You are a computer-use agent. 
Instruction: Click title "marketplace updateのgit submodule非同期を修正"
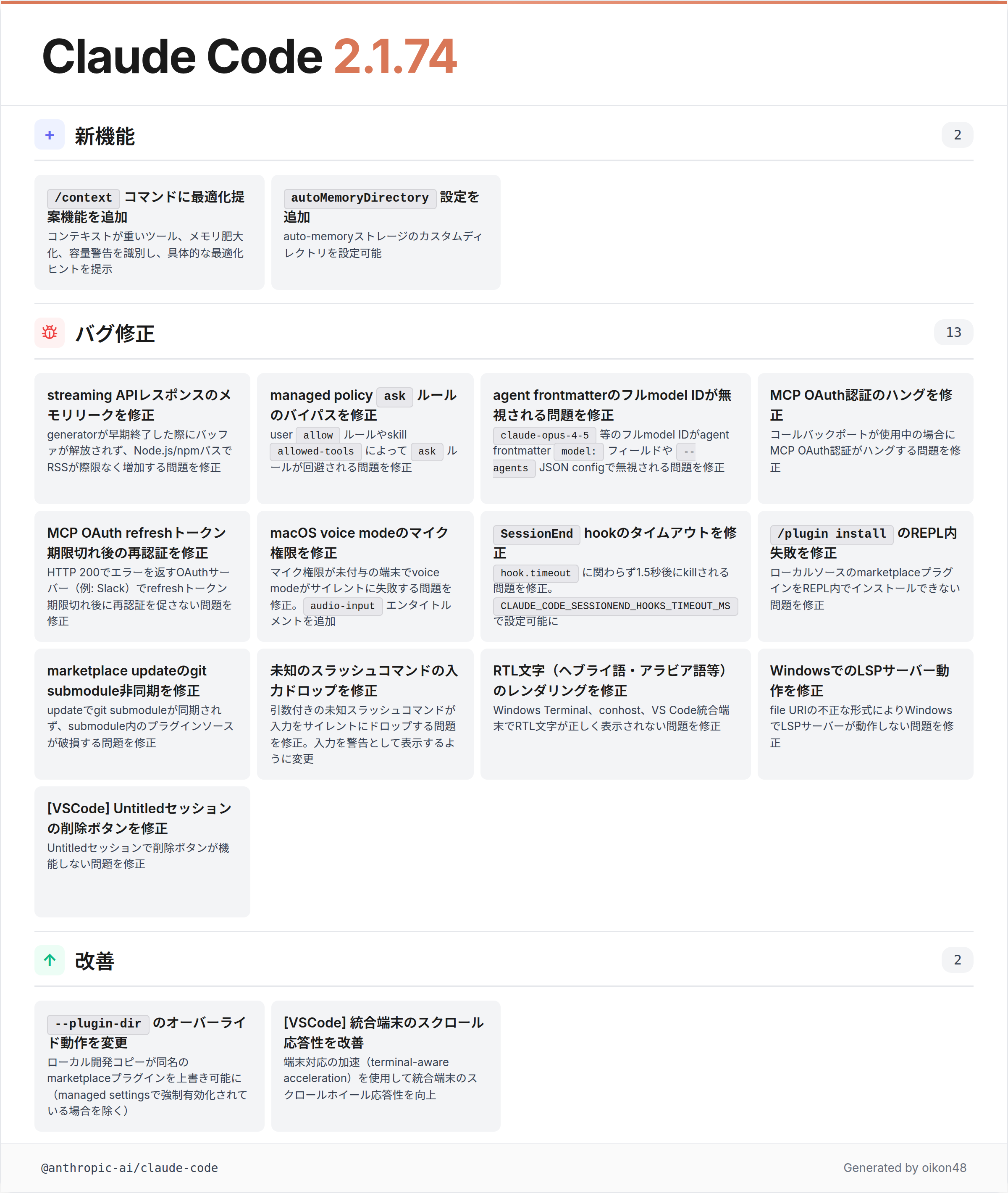127,680
